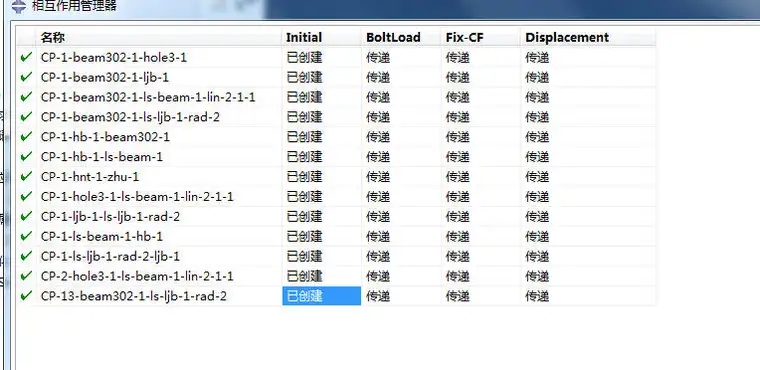Click Initial cell for CP-1-hole3-1-ls-beam-1-lin-2-1-1
760x370 pixels.
322,196
